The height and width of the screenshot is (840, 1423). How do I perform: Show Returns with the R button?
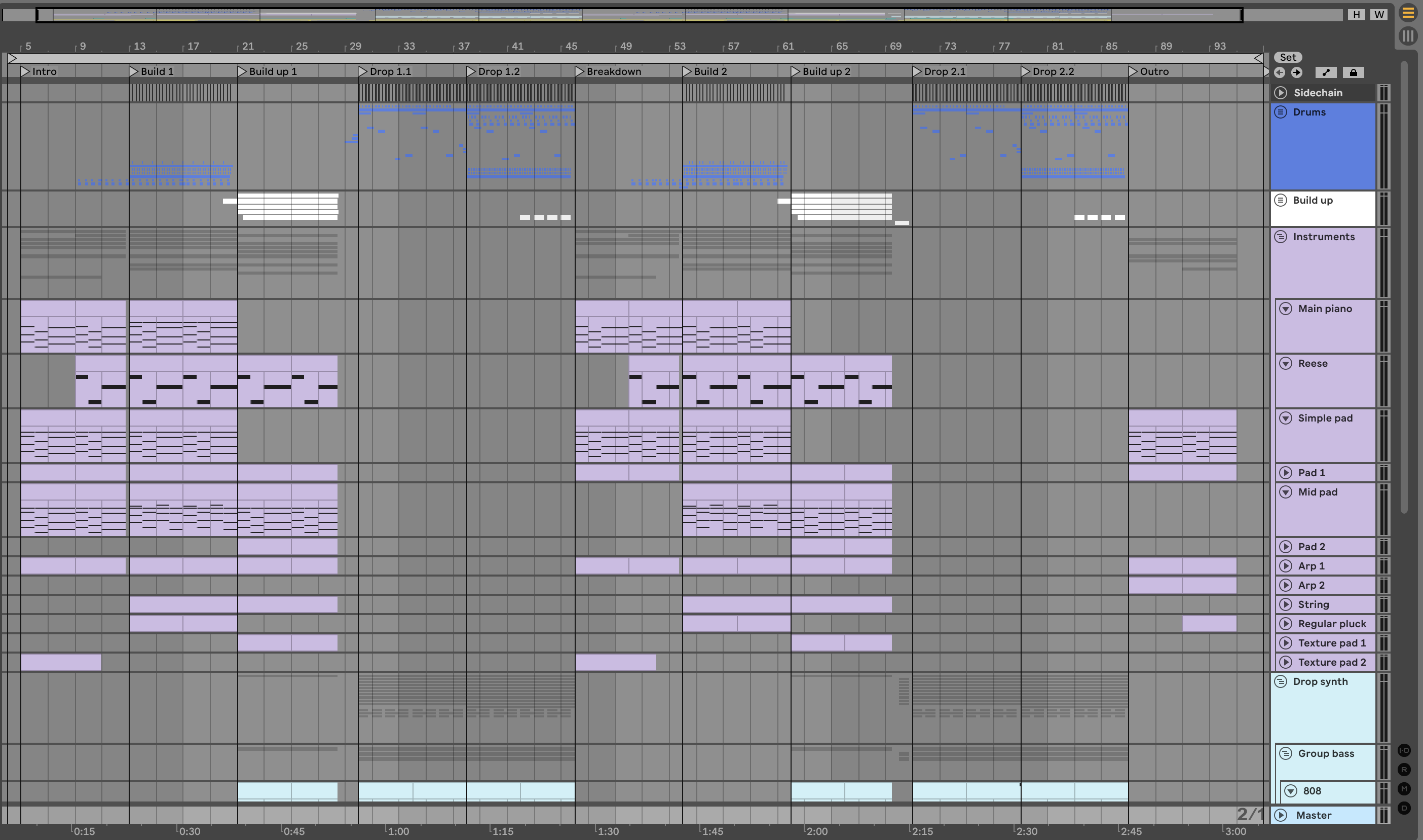coord(1404,769)
